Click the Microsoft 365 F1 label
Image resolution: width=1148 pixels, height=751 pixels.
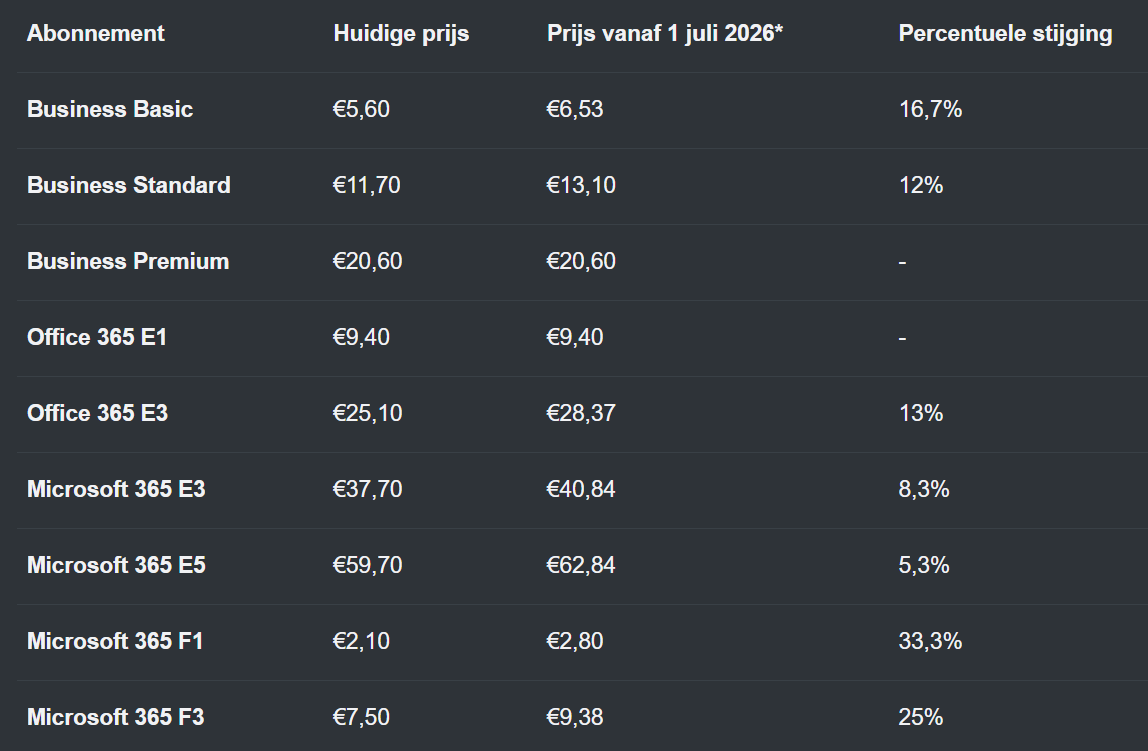(x=115, y=641)
